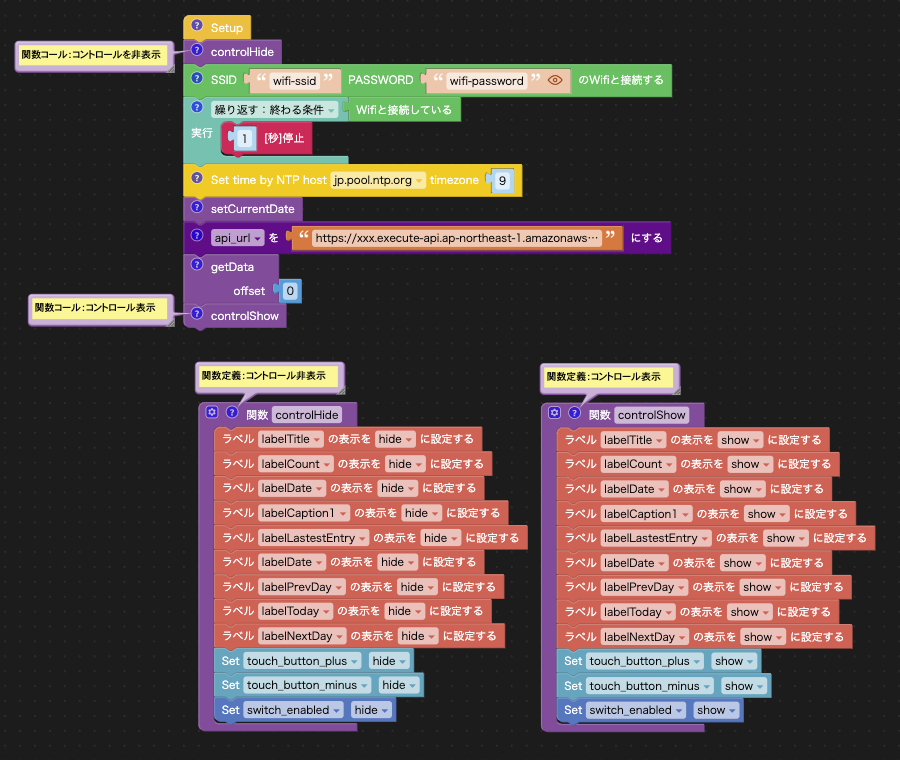Click the help icon on controlShow call block
Screen dimensions: 900x760
coord(197,314)
